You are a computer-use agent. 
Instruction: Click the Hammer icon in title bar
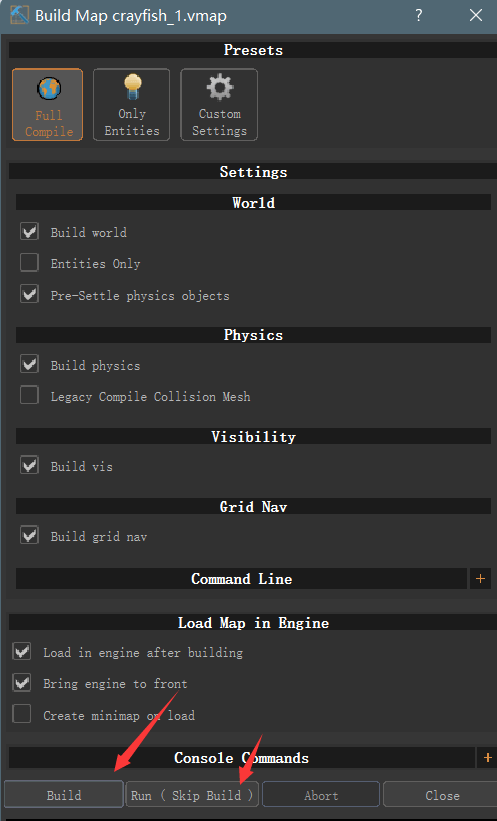tap(19, 15)
